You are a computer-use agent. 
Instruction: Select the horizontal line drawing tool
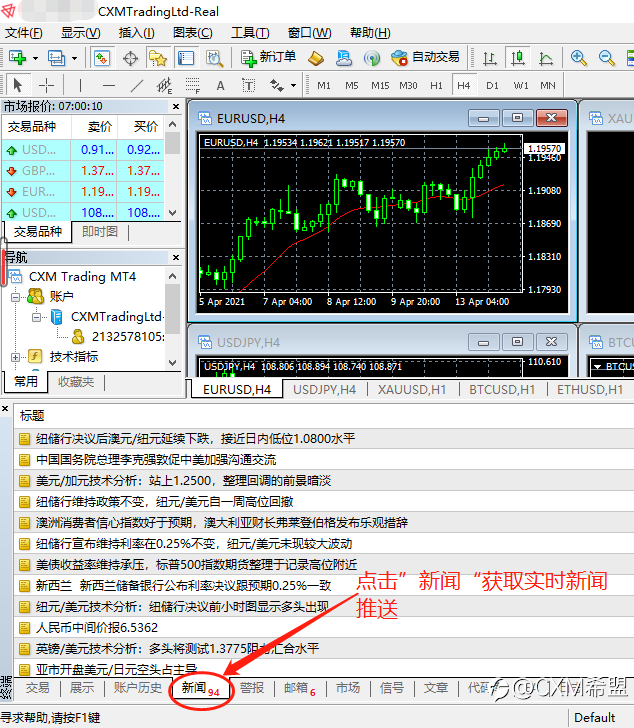[x=109, y=85]
